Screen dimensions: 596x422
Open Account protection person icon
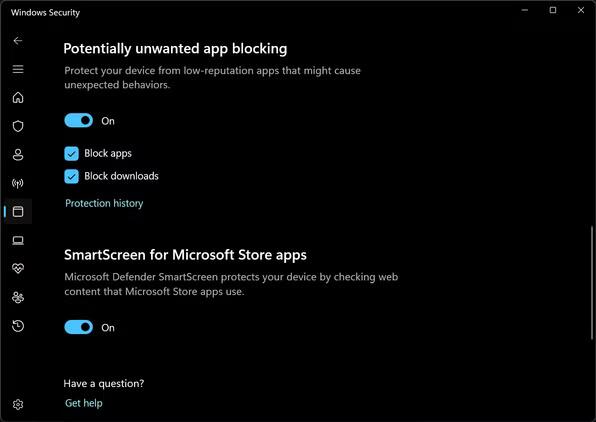click(18, 155)
